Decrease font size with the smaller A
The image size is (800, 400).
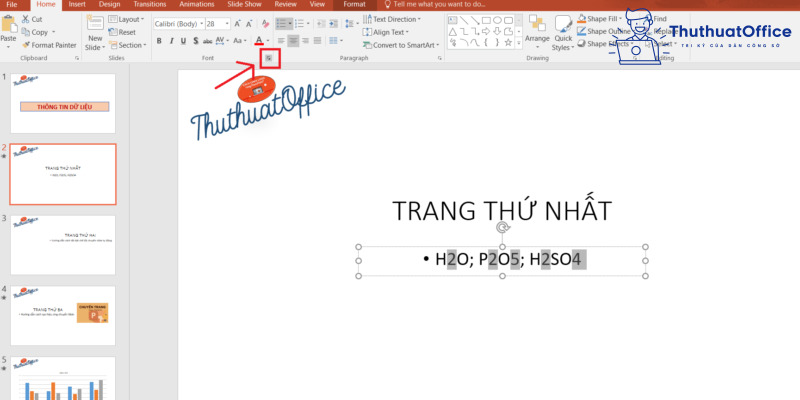pyautogui.click(x=249, y=24)
